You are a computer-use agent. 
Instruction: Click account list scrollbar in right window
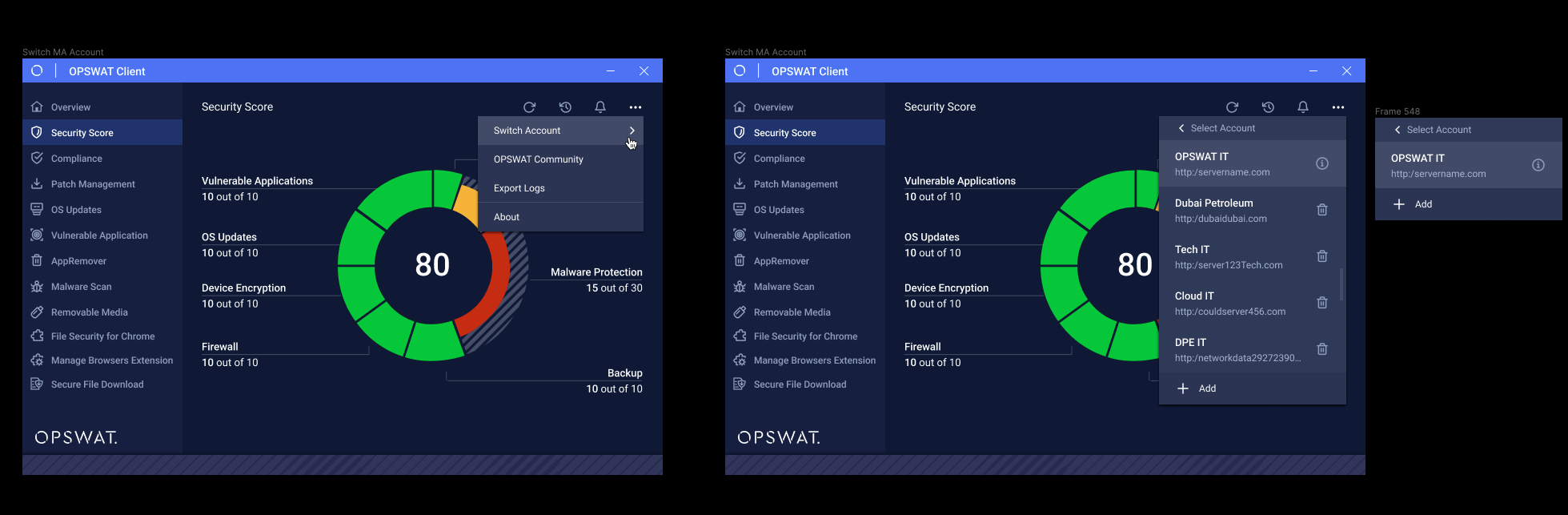[1341, 284]
